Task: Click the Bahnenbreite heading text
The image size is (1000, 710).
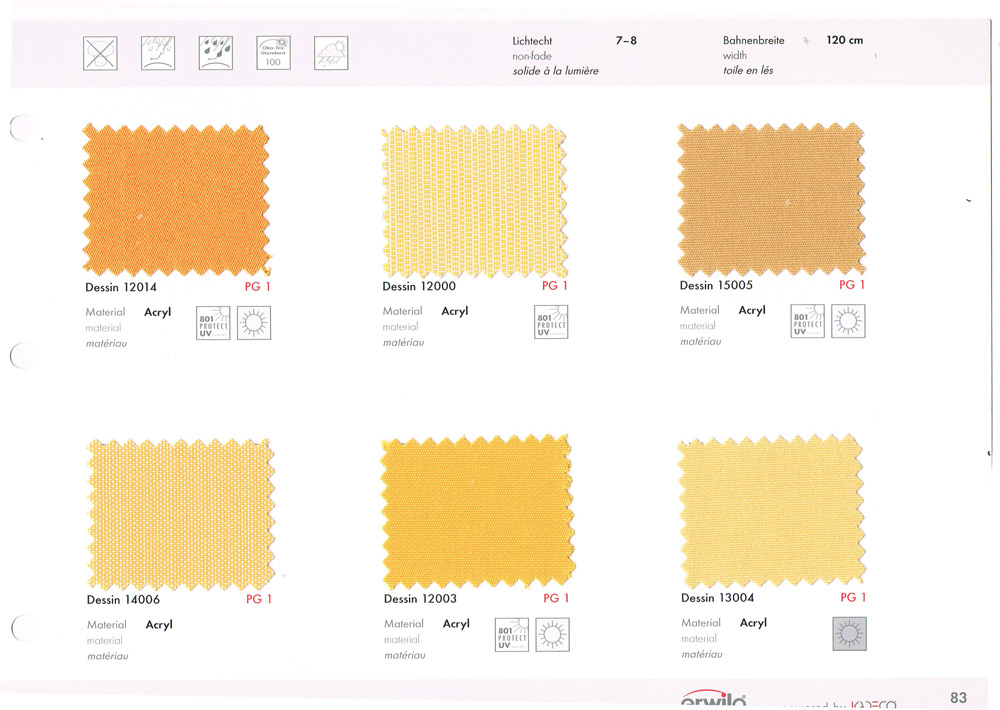Action: point(754,40)
